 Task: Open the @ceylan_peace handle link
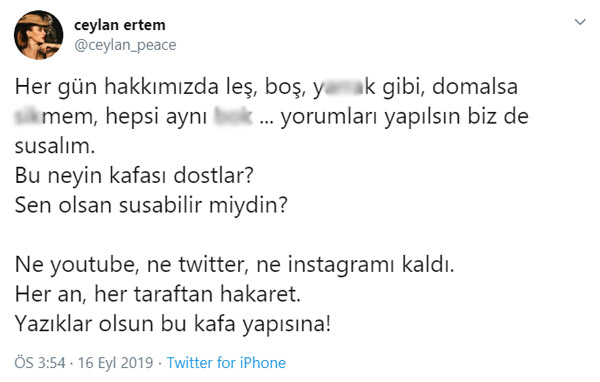pyautogui.click(x=125, y=45)
